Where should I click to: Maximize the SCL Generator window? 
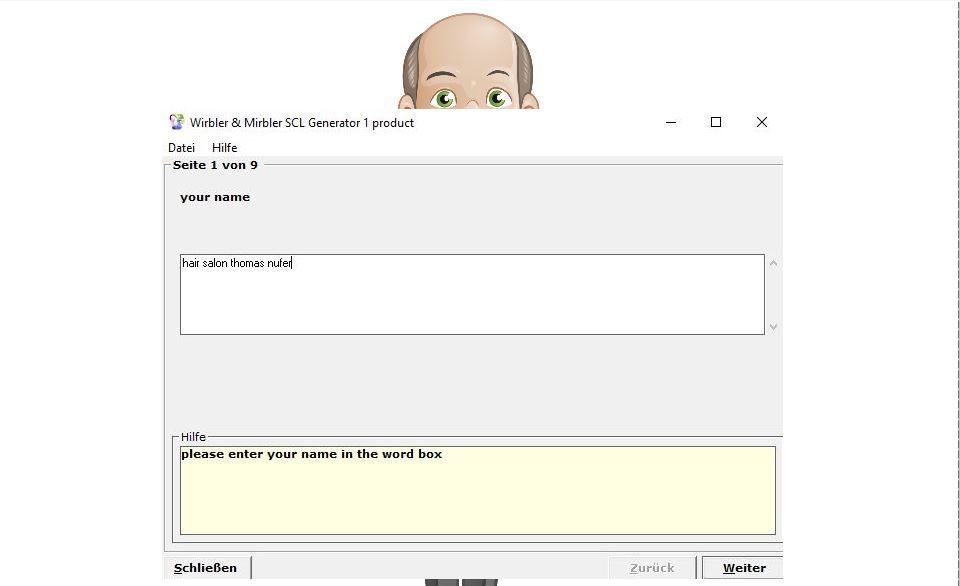(716, 122)
